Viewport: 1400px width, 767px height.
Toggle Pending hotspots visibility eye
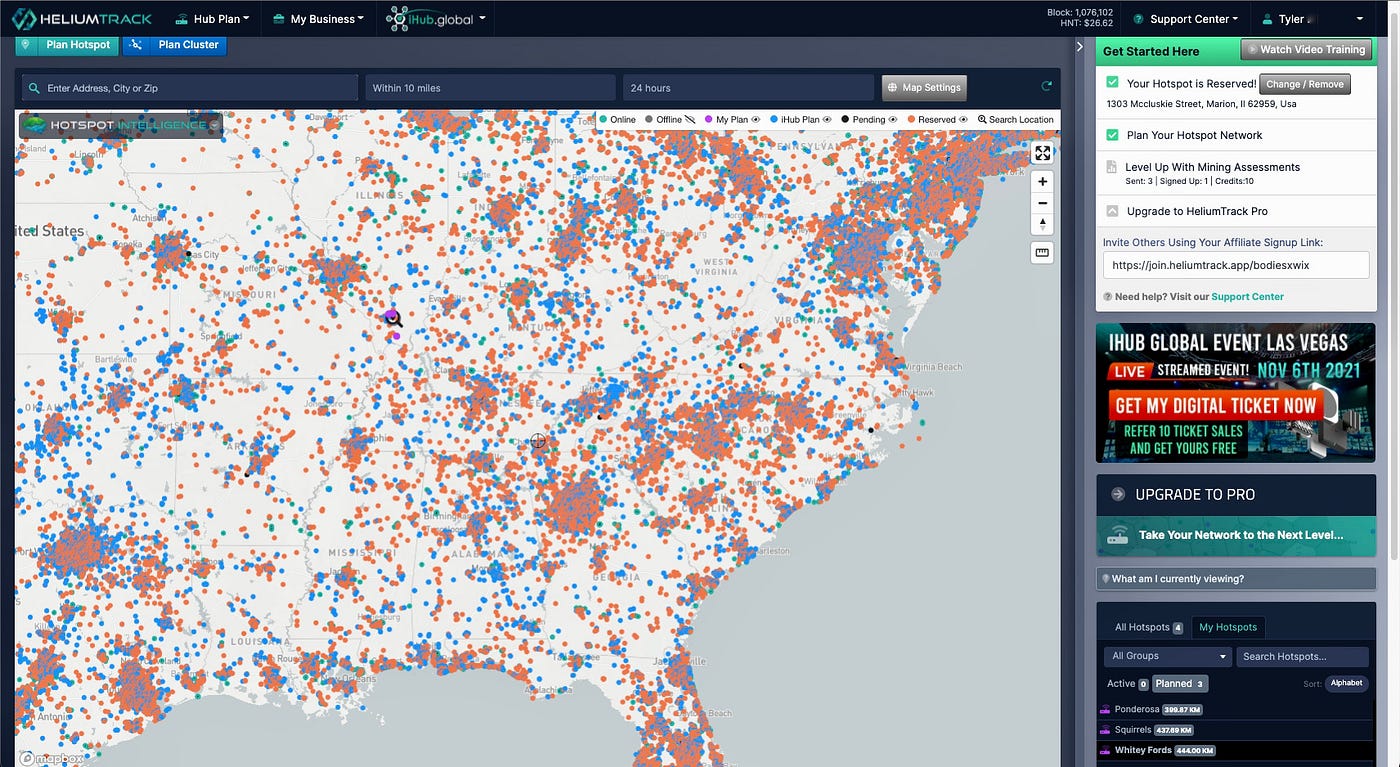coord(892,120)
